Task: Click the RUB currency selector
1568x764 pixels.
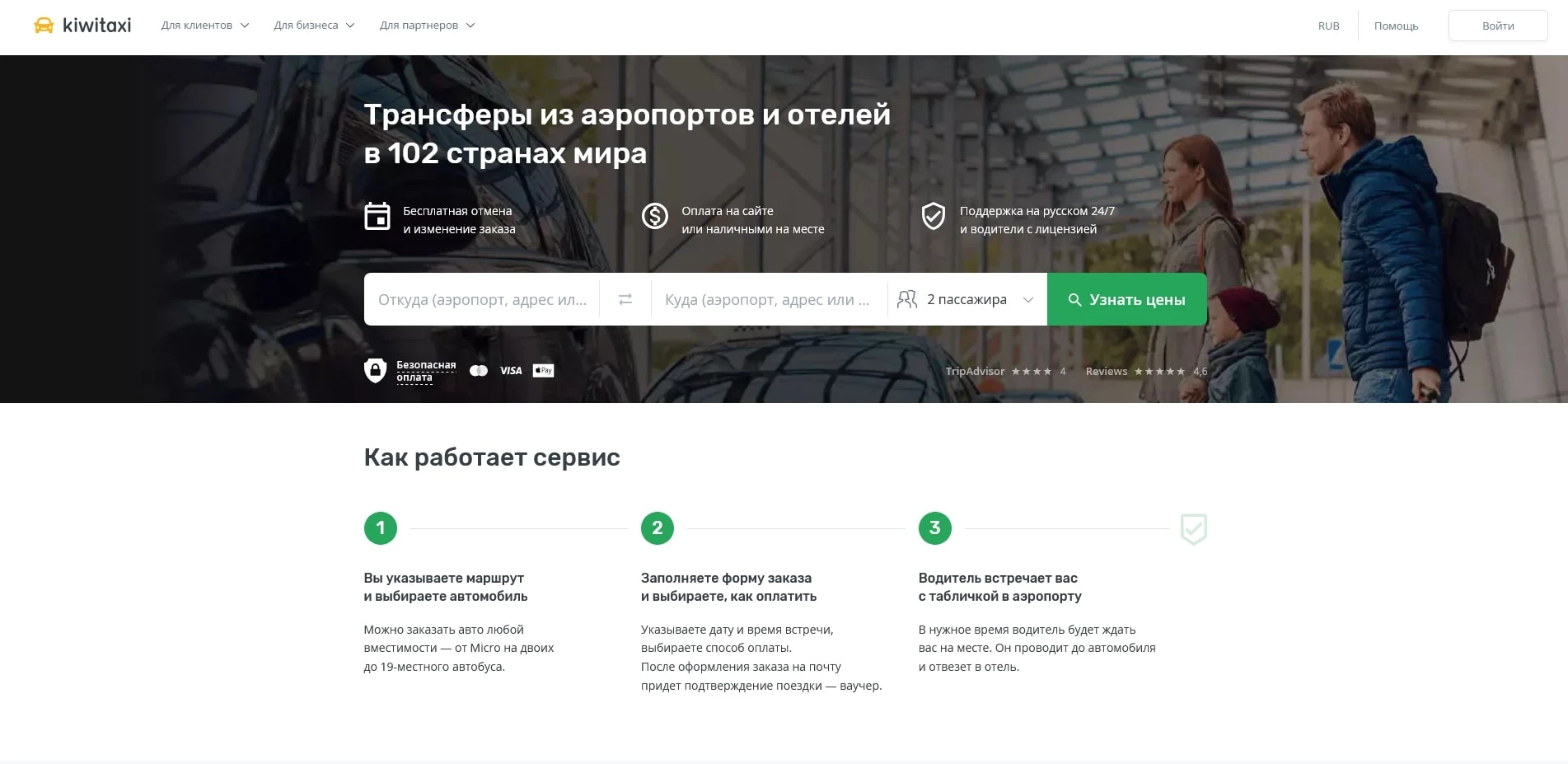Action: [x=1328, y=26]
